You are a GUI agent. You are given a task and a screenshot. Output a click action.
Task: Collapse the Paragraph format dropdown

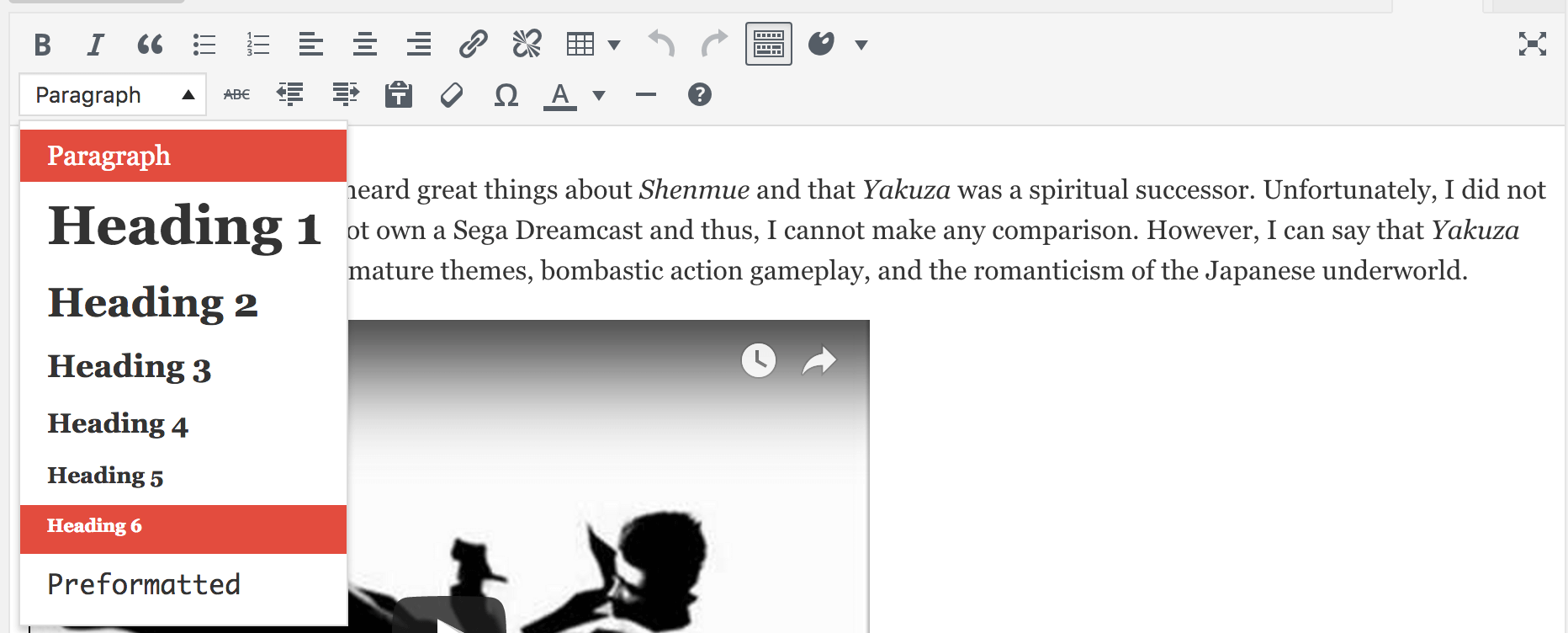(x=113, y=95)
